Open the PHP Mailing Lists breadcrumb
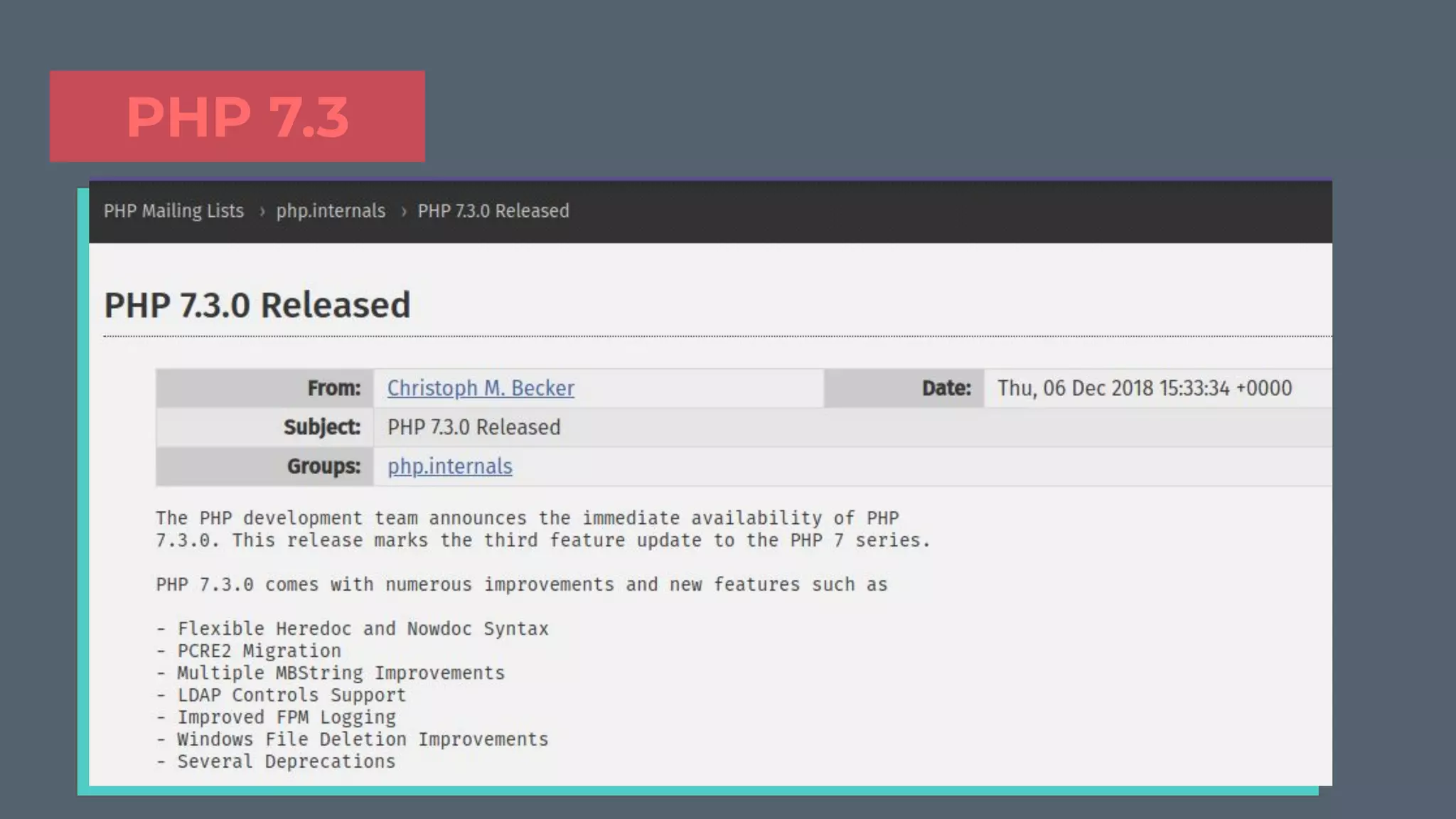Screen dimensions: 1456x819 point(173,211)
